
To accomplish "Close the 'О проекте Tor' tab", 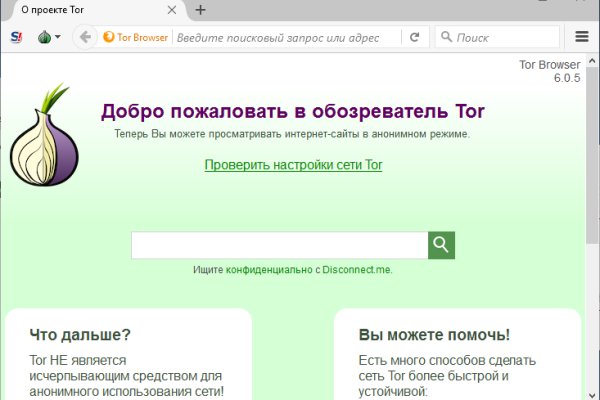I will coord(170,10).
